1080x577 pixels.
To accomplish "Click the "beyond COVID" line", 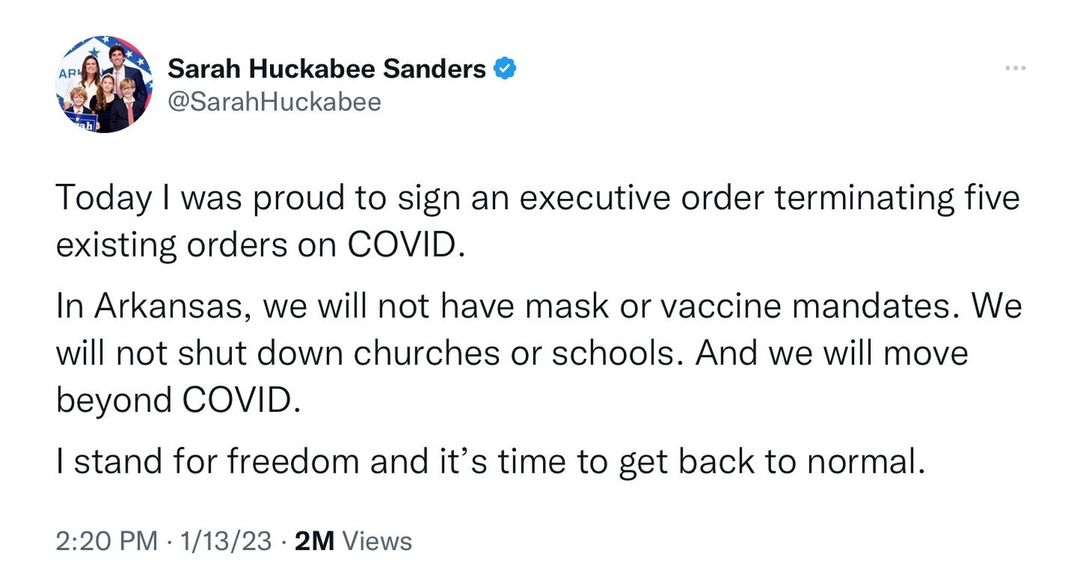I will pyautogui.click(x=176, y=399).
